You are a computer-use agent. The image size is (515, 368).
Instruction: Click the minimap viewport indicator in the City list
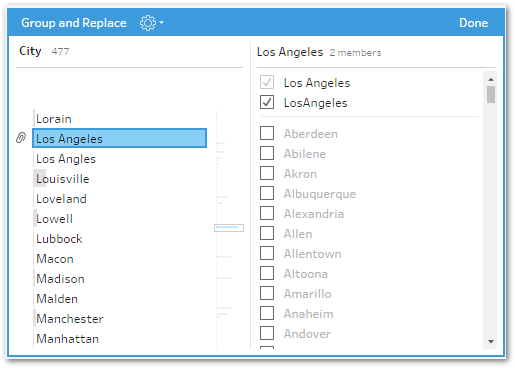click(x=229, y=228)
